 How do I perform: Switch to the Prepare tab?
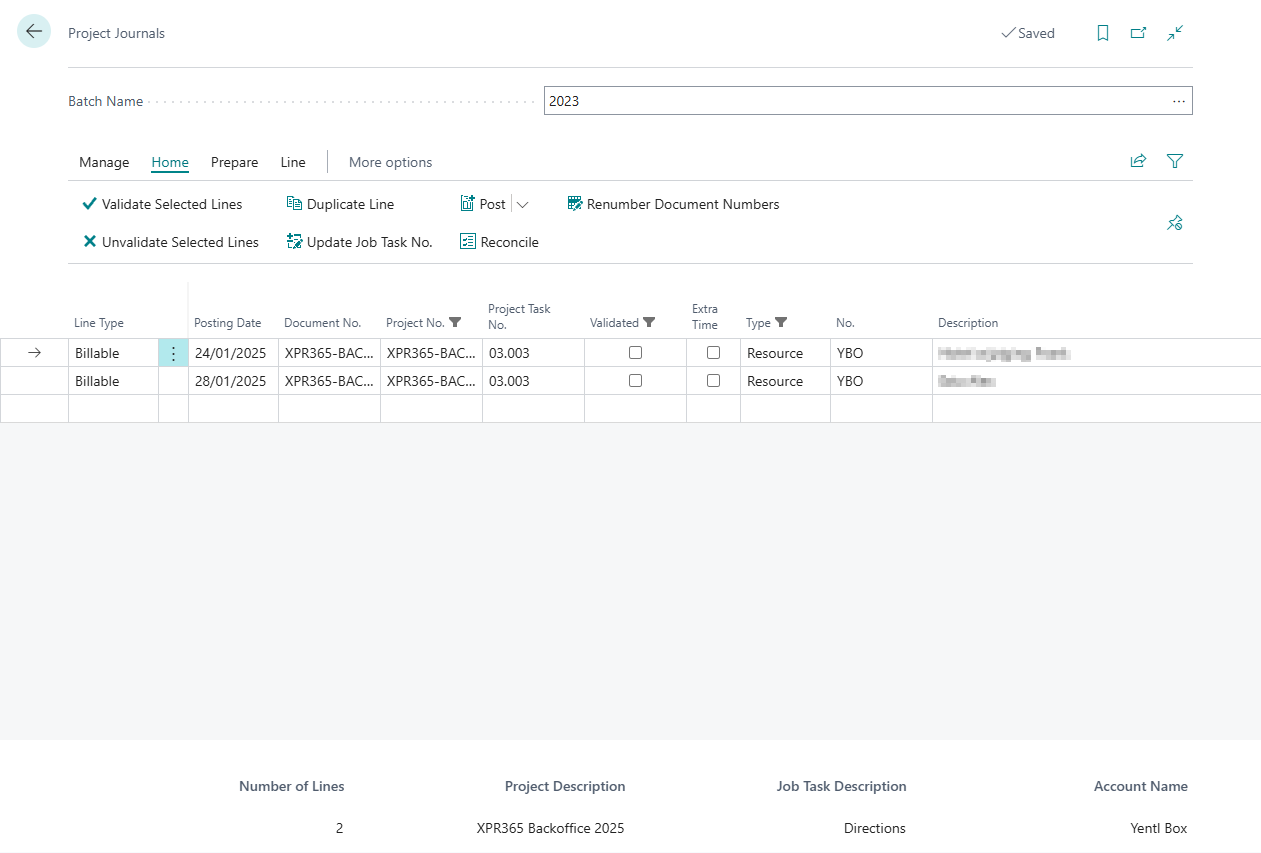(234, 162)
